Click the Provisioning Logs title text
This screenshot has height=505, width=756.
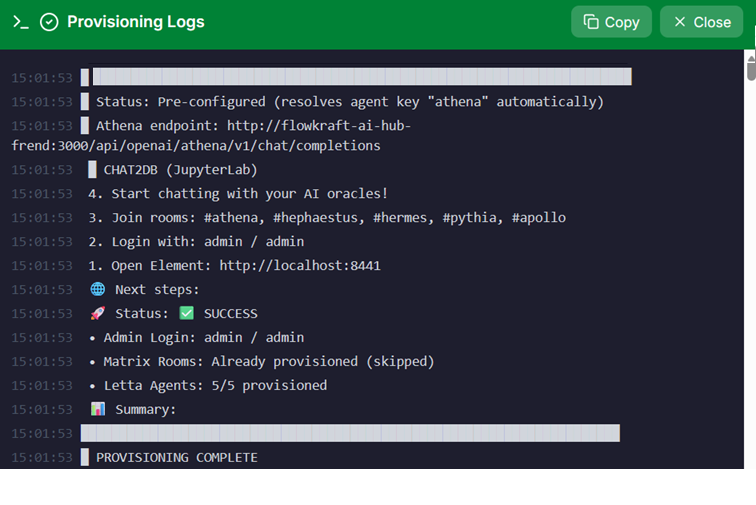tap(135, 22)
